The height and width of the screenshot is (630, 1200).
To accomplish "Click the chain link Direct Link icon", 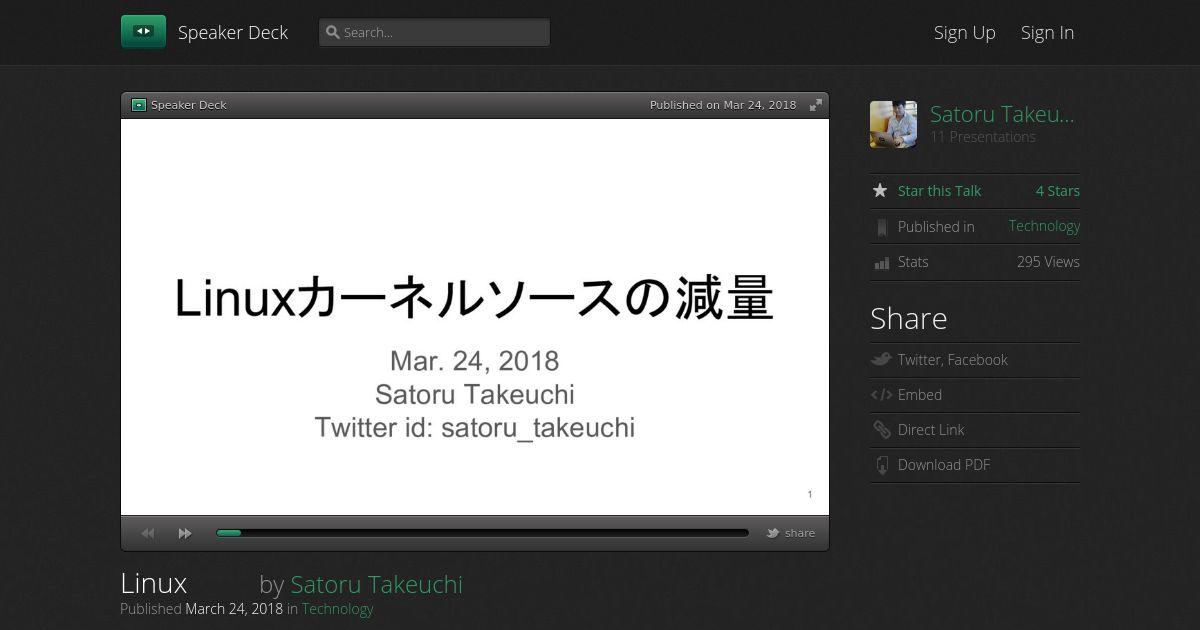I will 881,430.
